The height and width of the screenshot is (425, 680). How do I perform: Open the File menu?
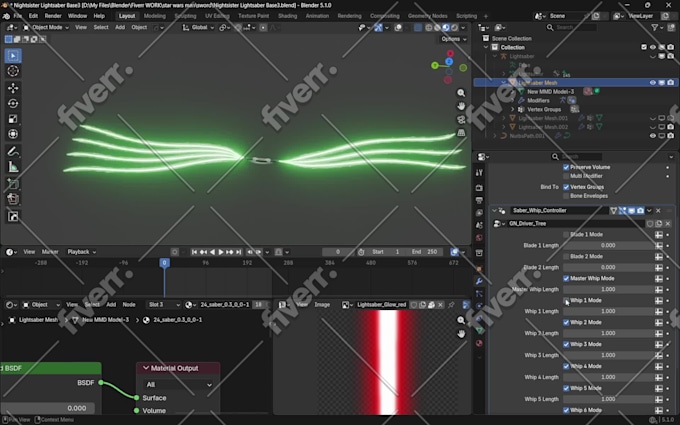(17, 16)
